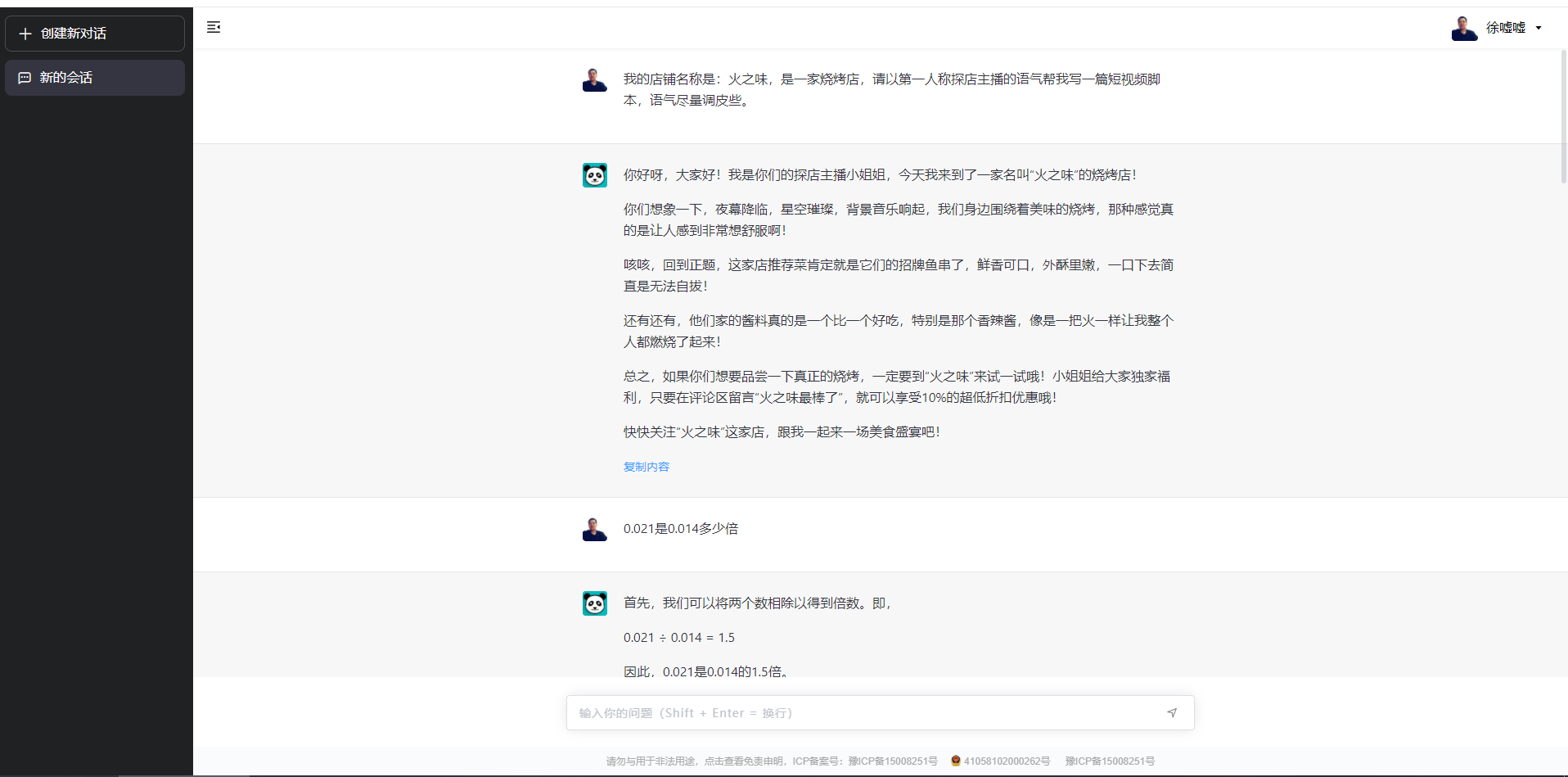Click the last 豫ICP备15008251号 footer link
The width and height of the screenshot is (1568, 777).
tap(1110, 761)
